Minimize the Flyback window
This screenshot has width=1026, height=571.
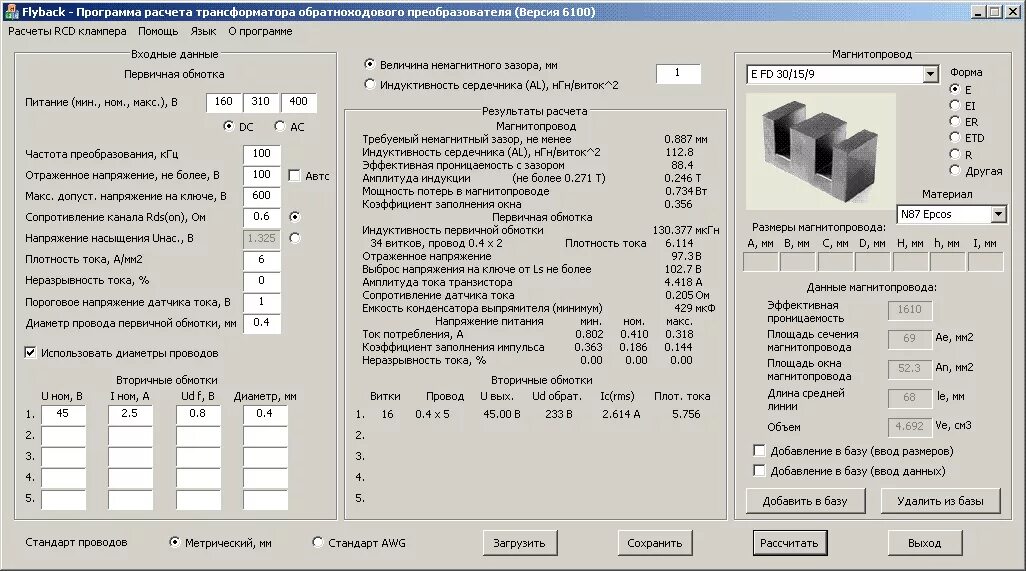978,12
